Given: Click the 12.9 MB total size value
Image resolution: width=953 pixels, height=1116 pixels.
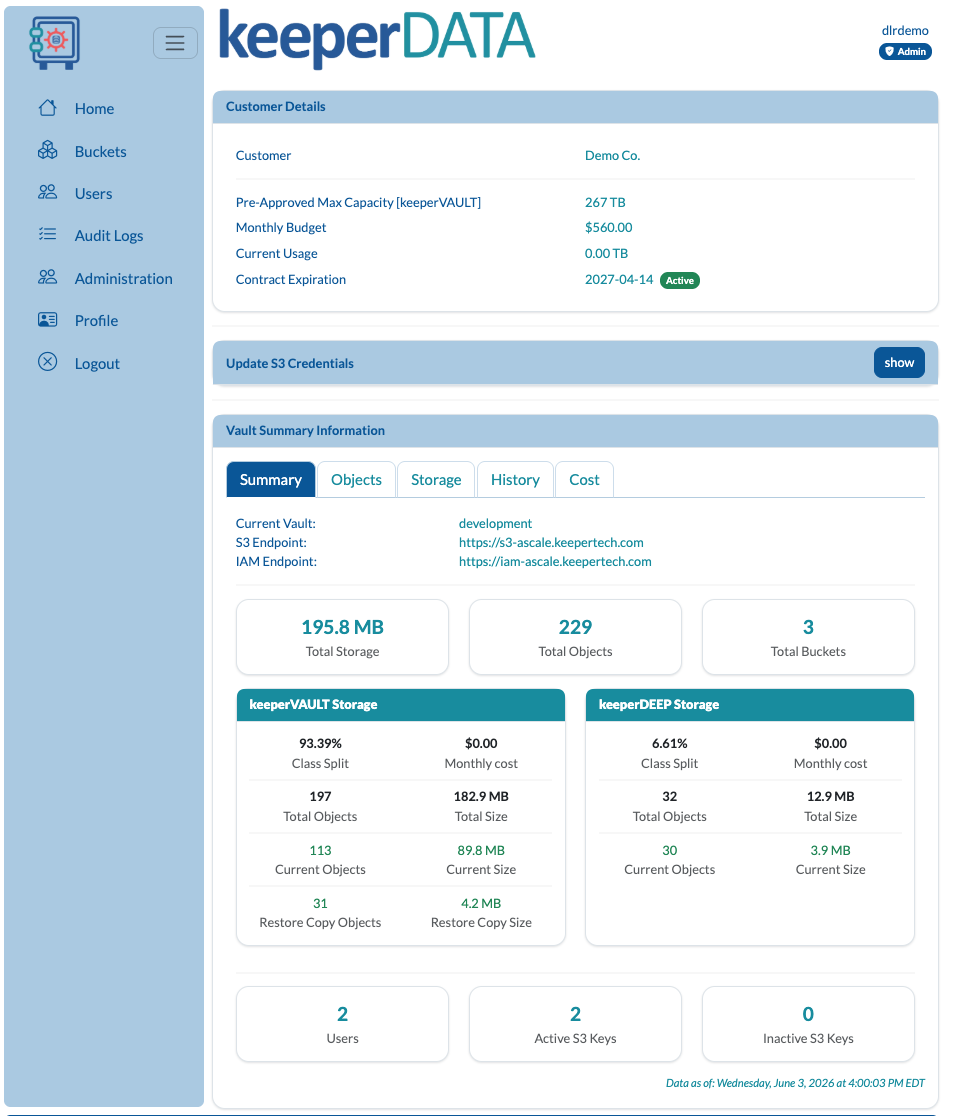Looking at the screenshot, I should (831, 796).
